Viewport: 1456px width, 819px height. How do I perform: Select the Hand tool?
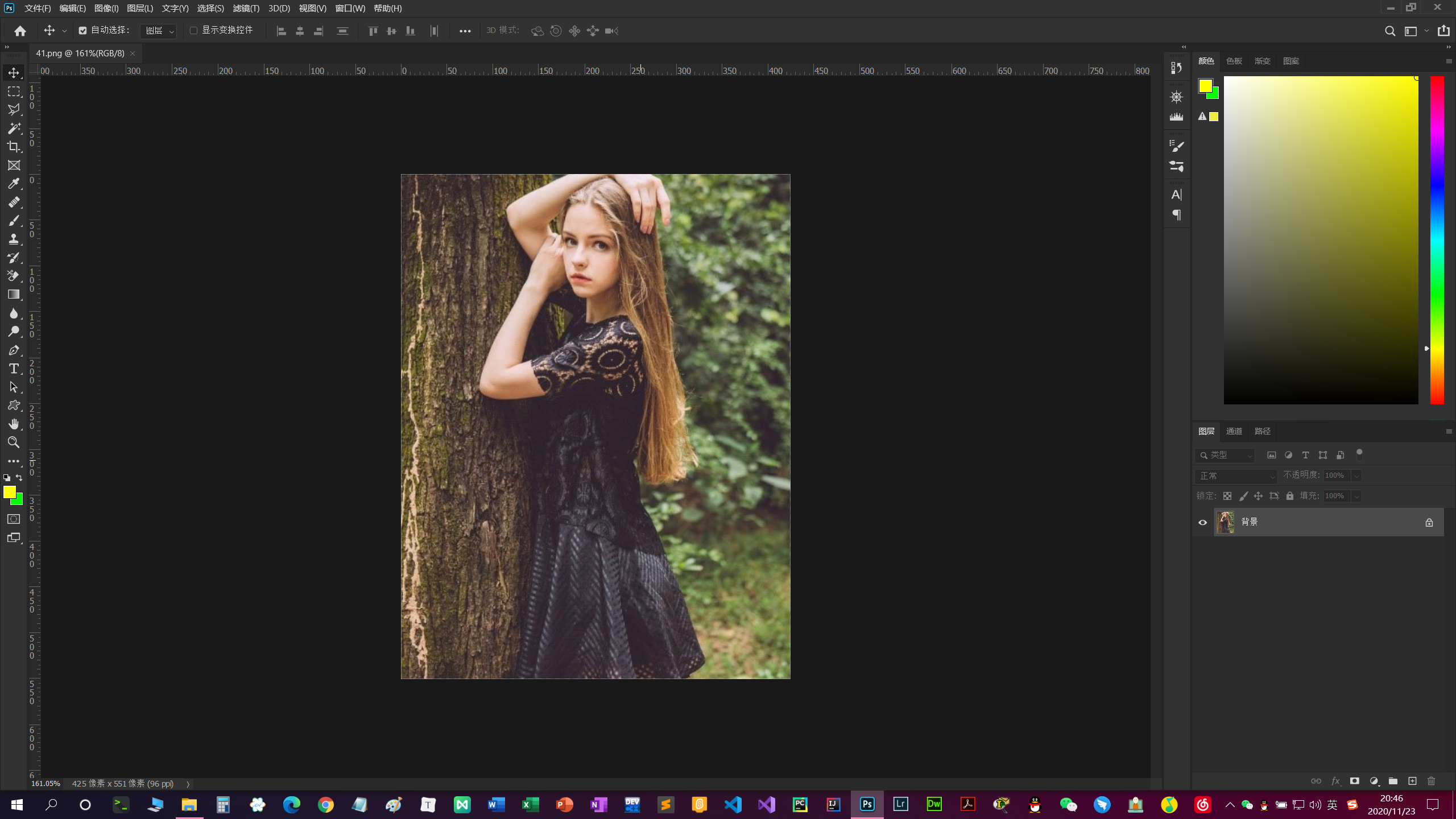tap(14, 424)
